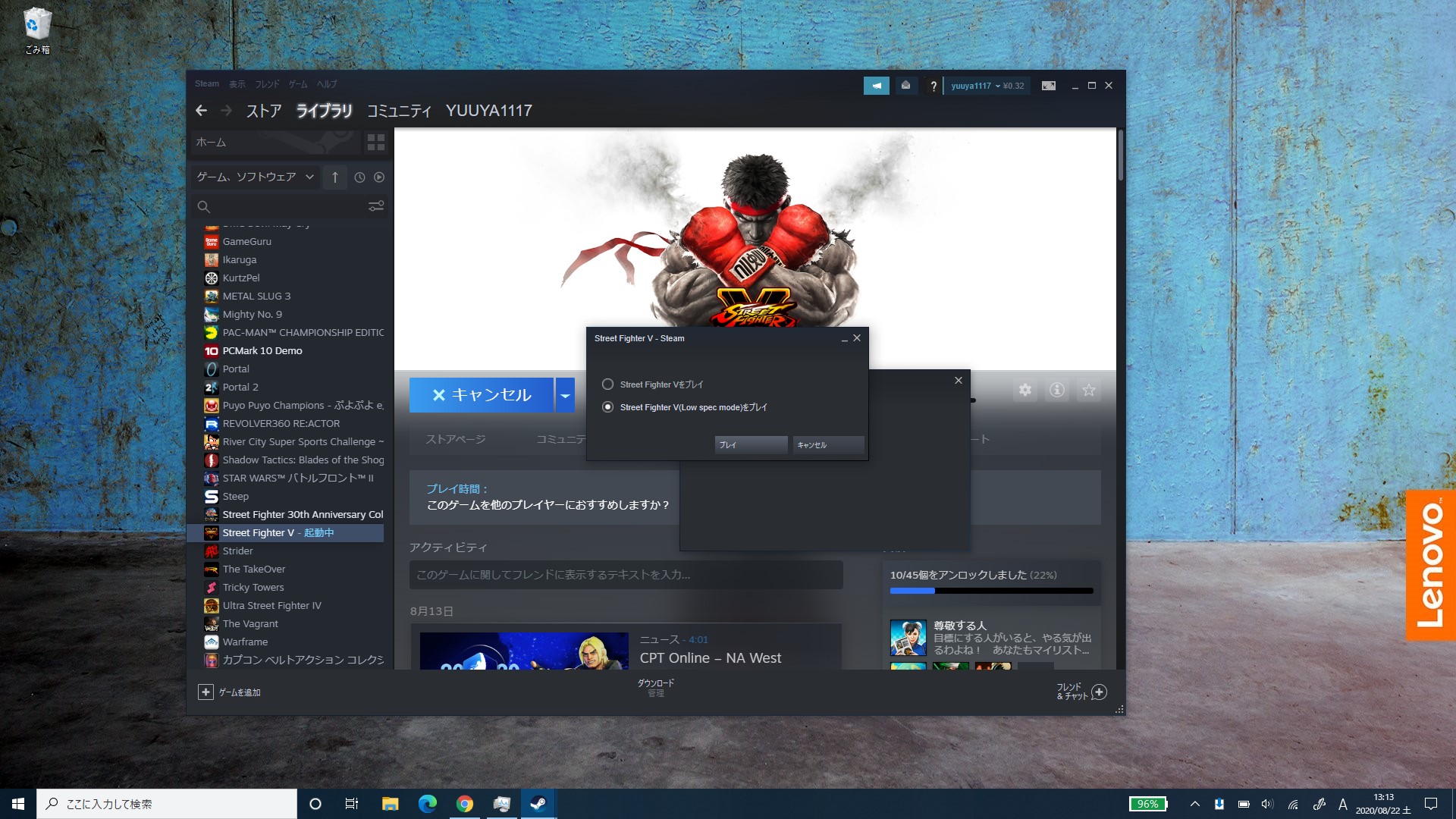Screen dimensions: 1456x819
Task: Click ゲームを追加 plus icon
Action: tap(206, 692)
